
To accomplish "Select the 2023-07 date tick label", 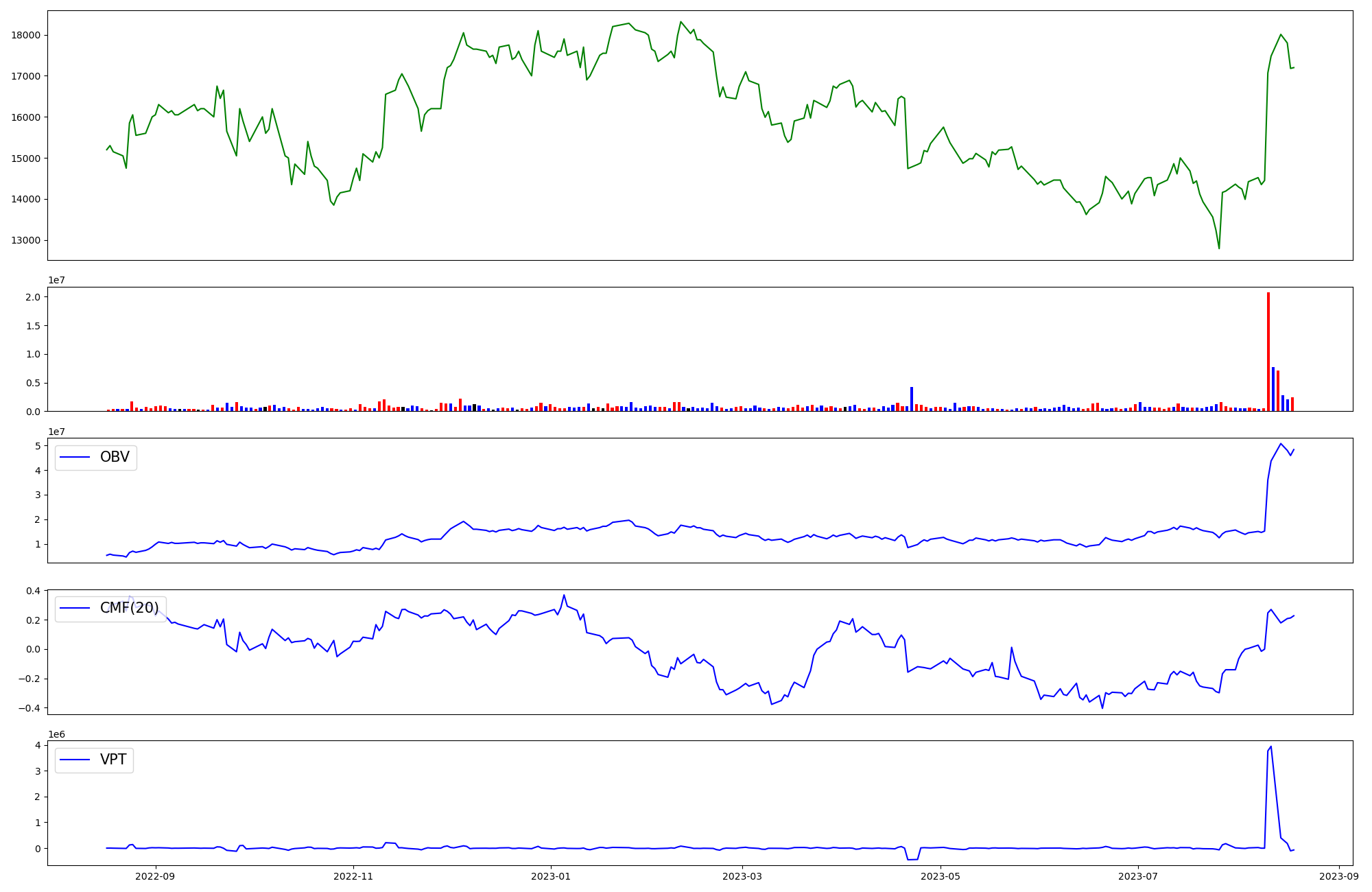I will [x=1138, y=876].
